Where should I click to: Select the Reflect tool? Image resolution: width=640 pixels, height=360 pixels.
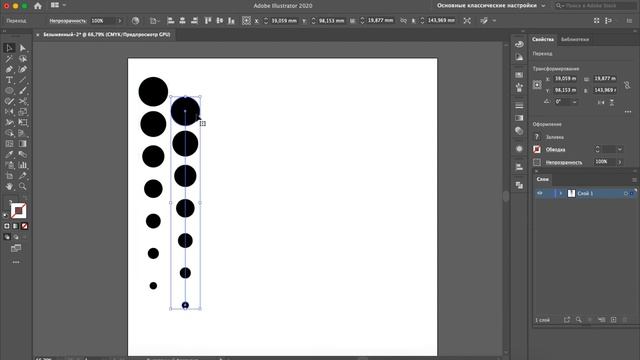pyautogui.click(x=9, y=112)
